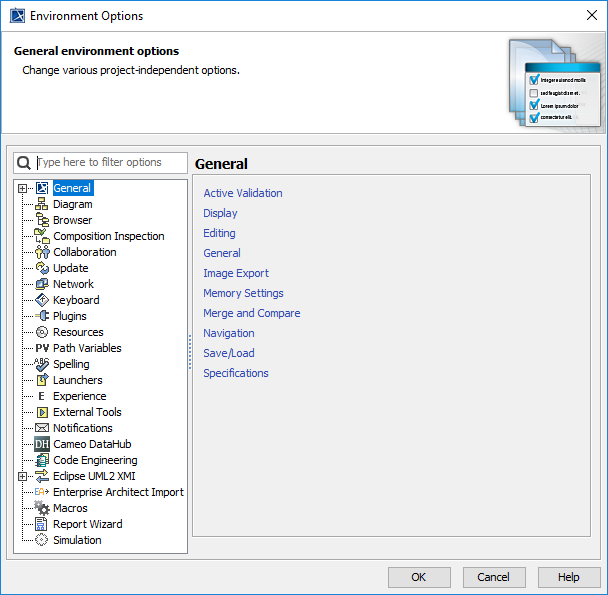Click the Code Engineering icon
The image size is (608, 595).
tap(42, 460)
